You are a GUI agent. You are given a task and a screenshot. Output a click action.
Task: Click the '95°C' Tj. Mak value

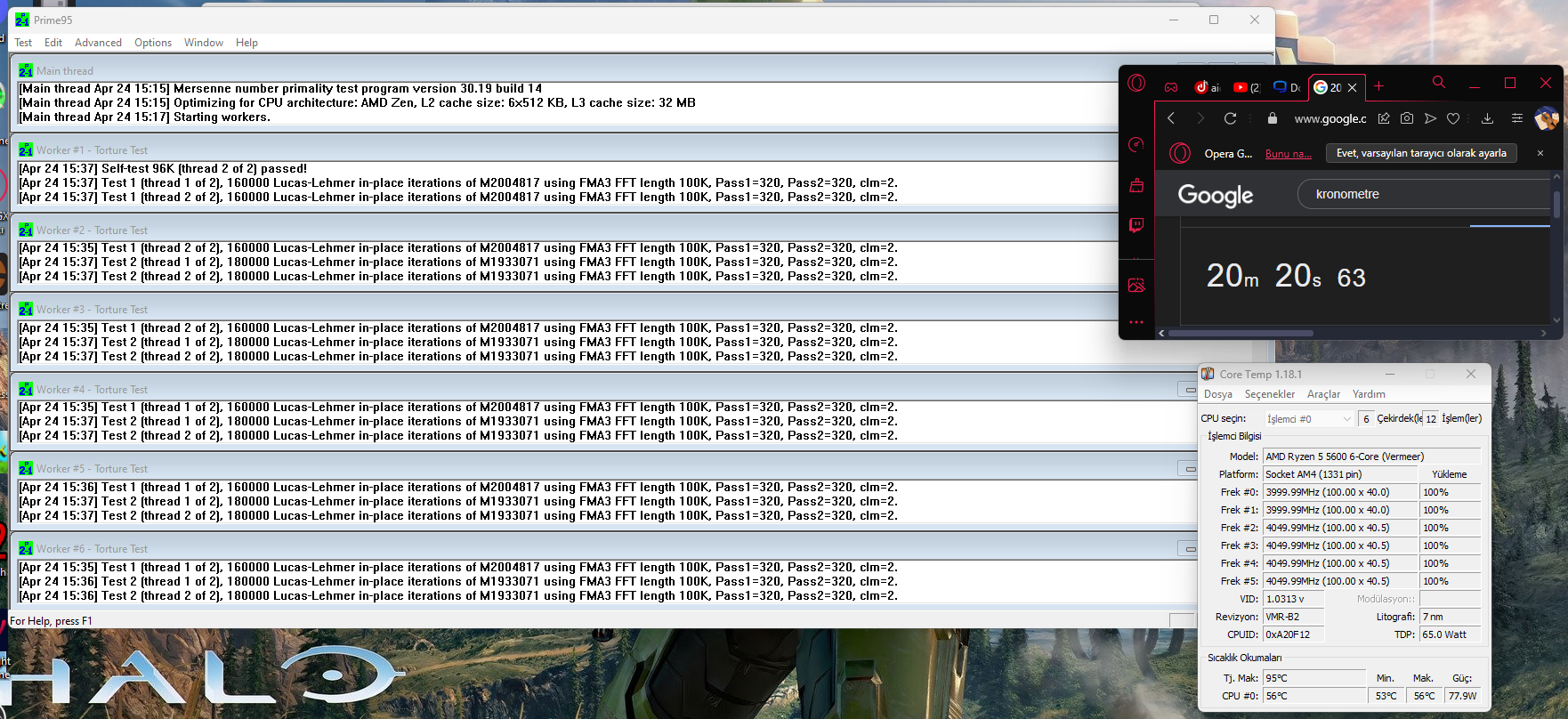tap(1314, 678)
